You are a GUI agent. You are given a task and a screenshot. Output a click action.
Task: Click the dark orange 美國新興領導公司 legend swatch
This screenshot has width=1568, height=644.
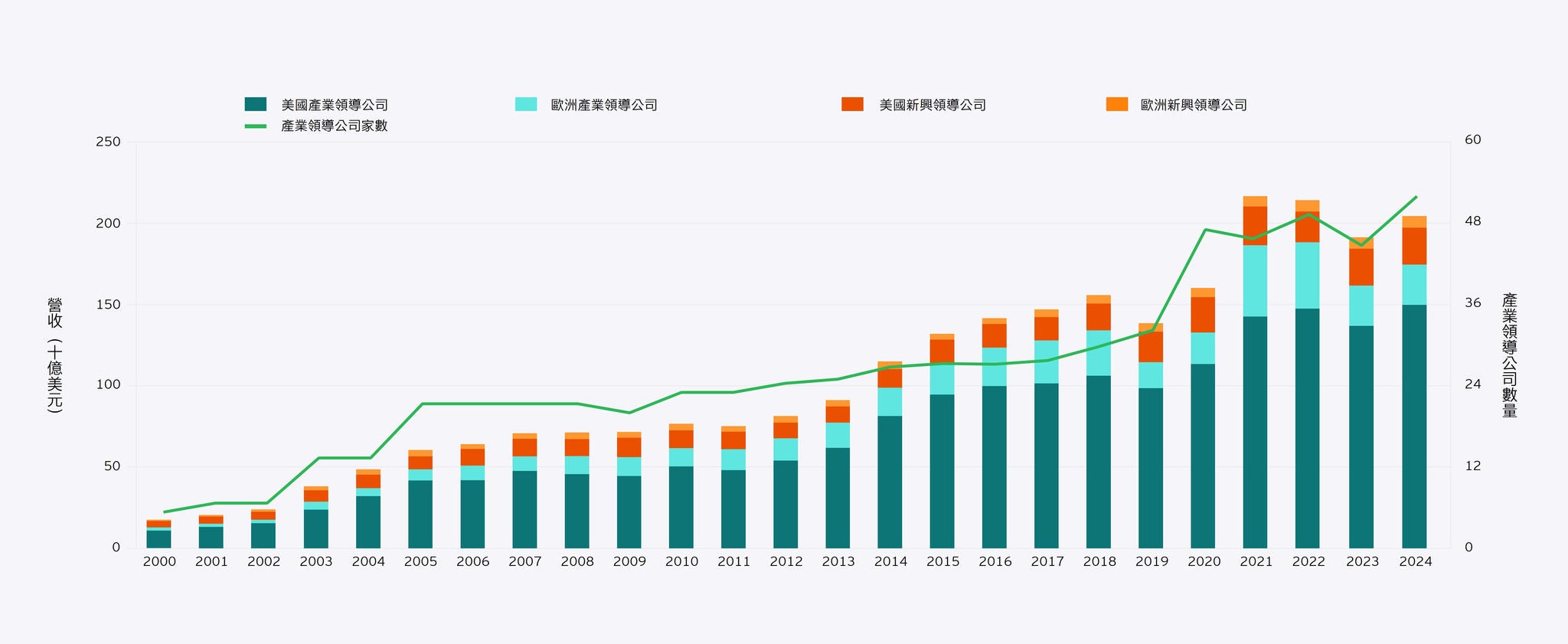coord(852,104)
